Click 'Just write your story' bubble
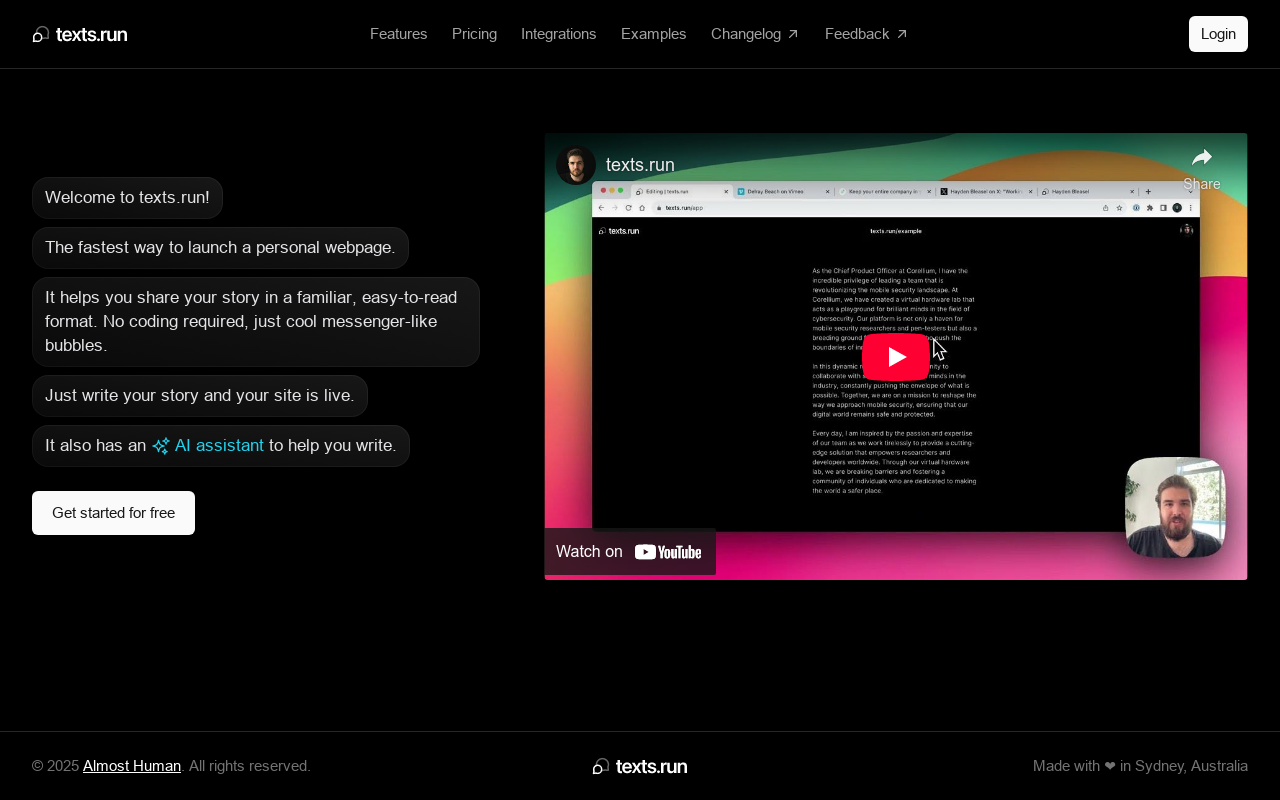This screenshot has height=800, width=1280. coord(200,396)
